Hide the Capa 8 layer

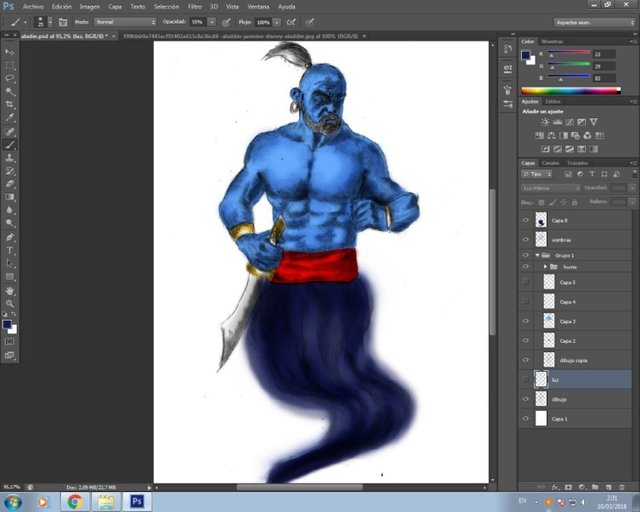pos(526,220)
